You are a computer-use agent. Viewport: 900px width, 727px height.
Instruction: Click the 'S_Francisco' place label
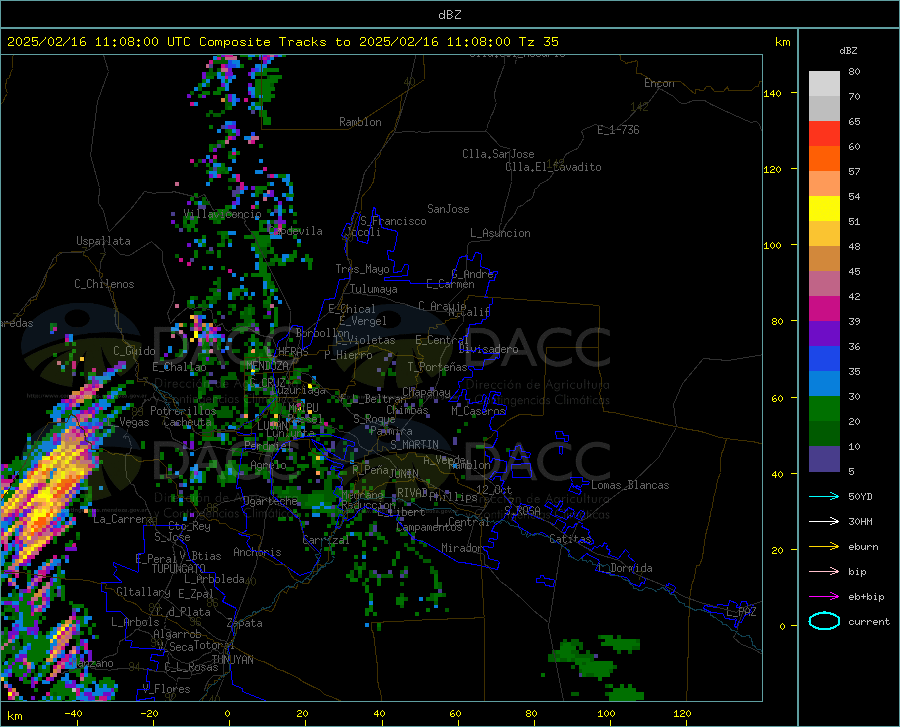[393, 221]
